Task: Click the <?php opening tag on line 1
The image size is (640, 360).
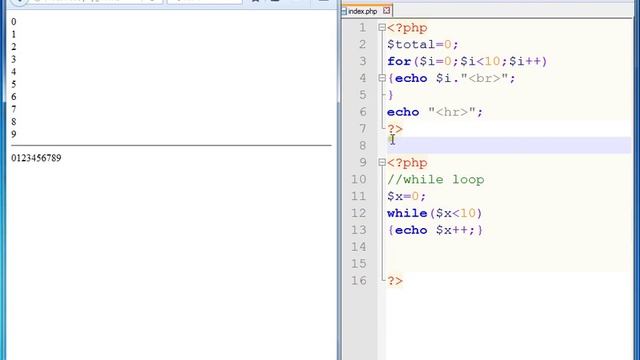Action: 407,28
